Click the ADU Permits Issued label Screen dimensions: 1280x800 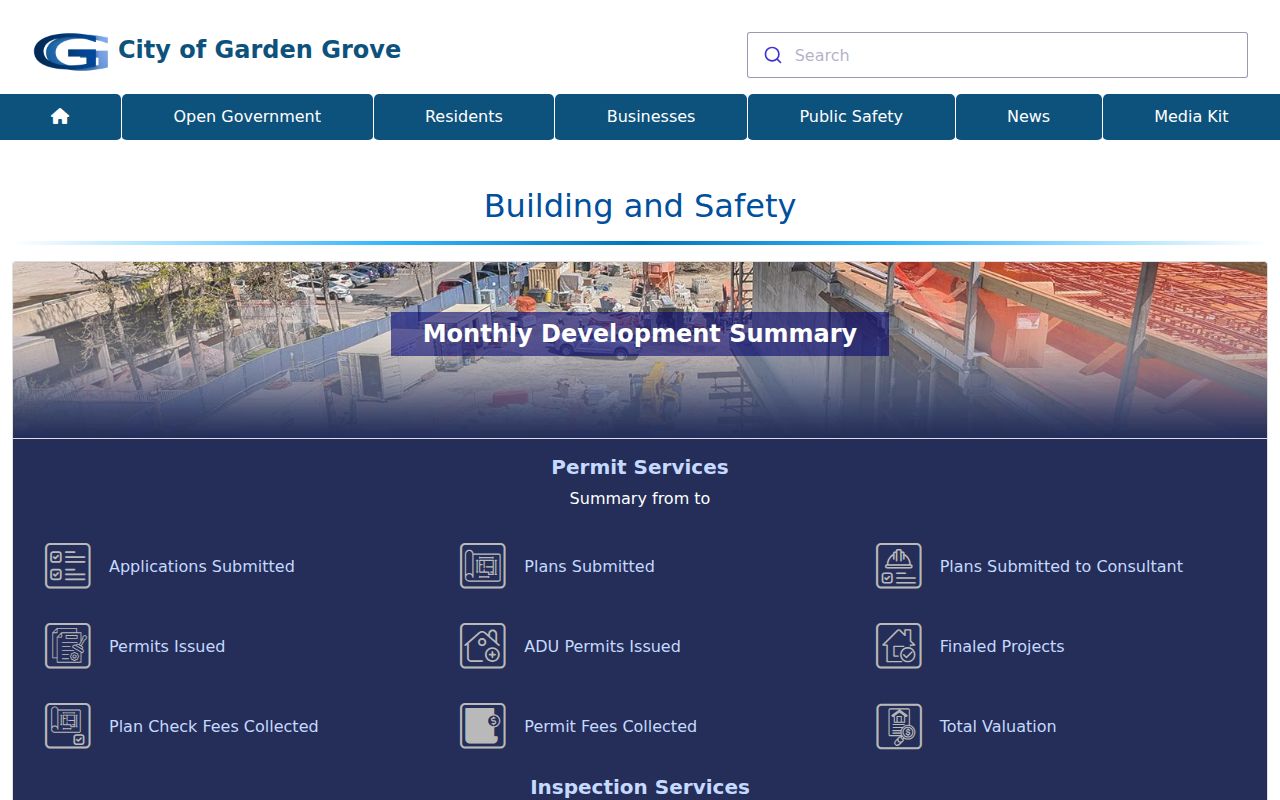[x=602, y=646]
